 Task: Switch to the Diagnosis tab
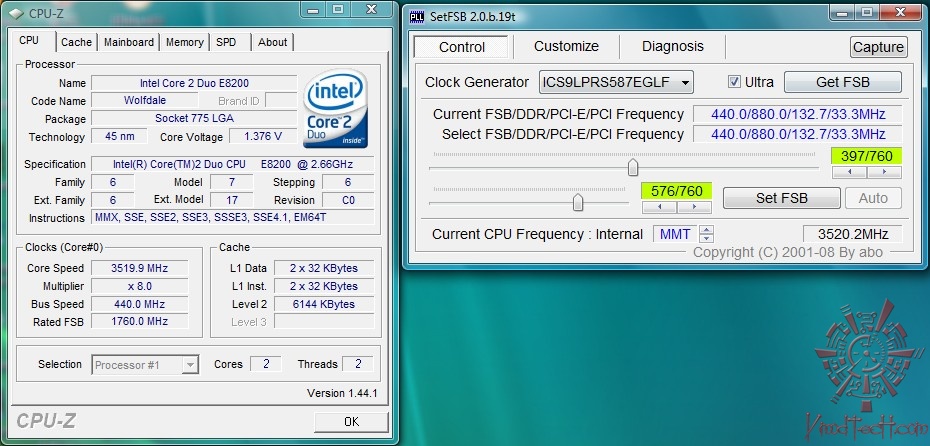[x=673, y=46]
